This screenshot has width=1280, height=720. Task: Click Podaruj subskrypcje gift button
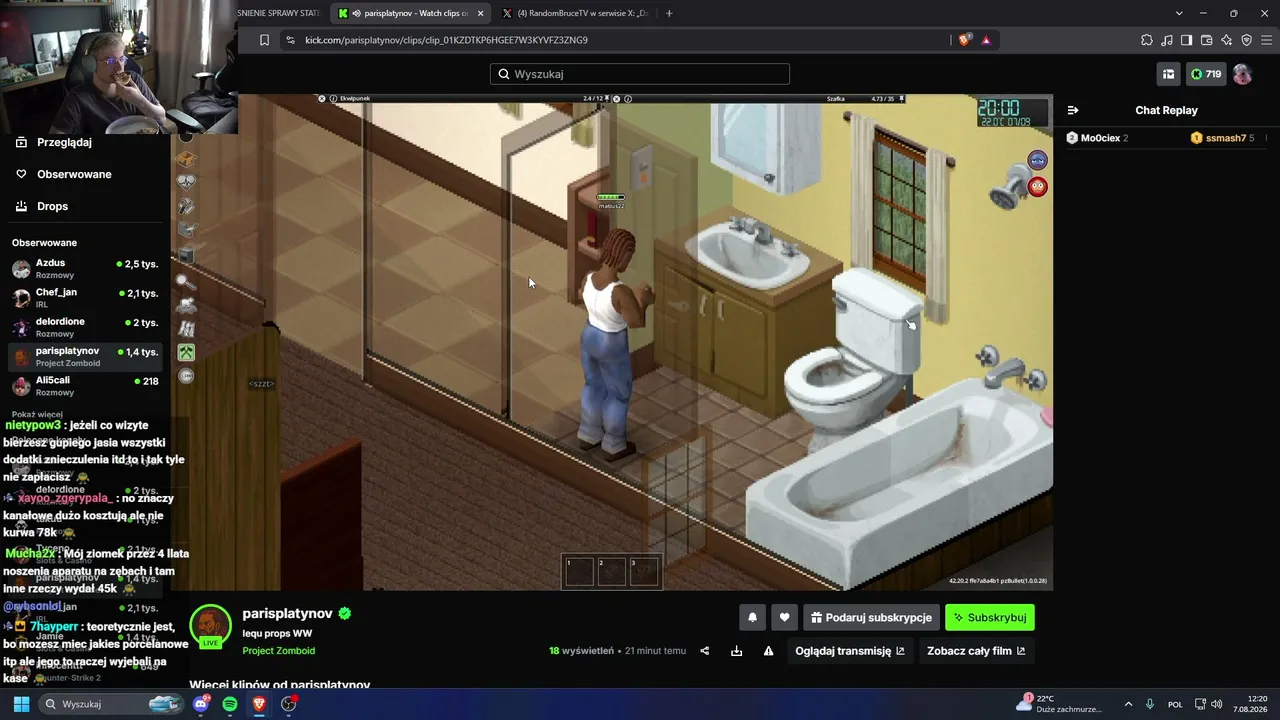pyautogui.click(x=872, y=617)
